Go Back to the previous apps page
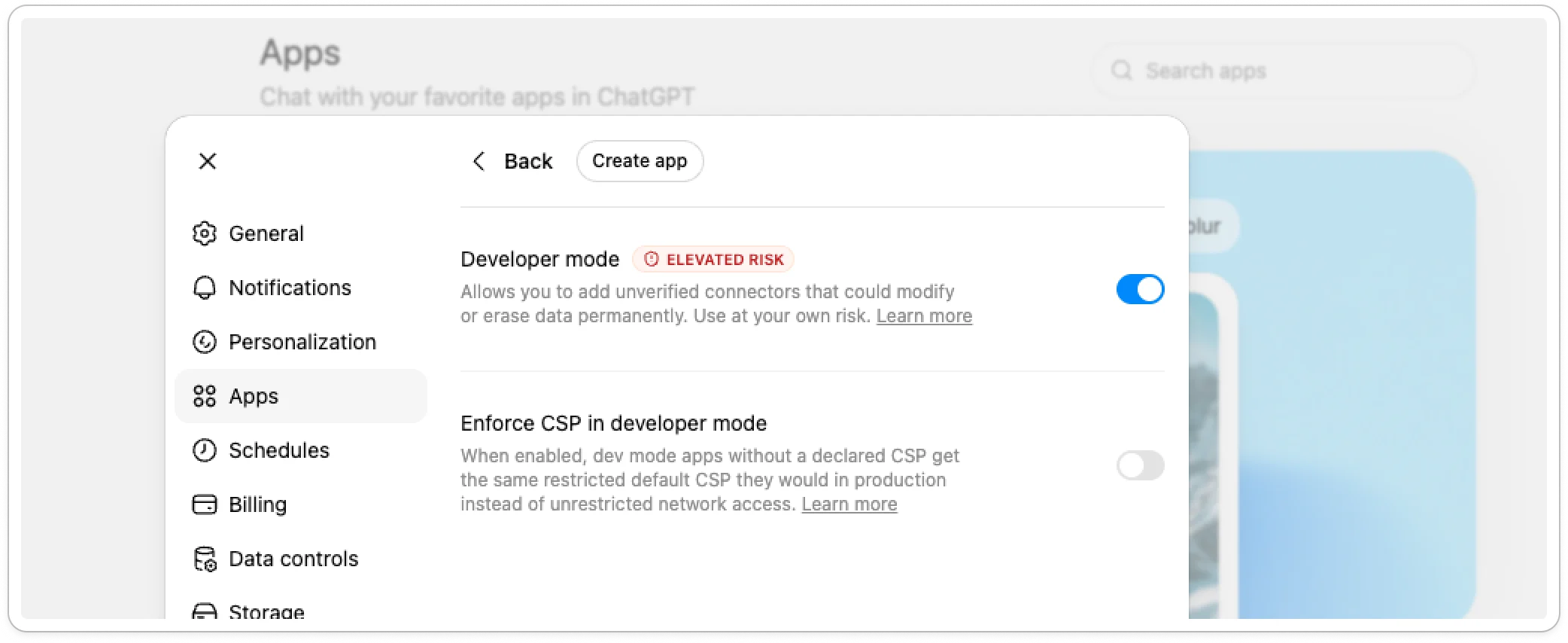The image size is (1568, 643). click(512, 161)
